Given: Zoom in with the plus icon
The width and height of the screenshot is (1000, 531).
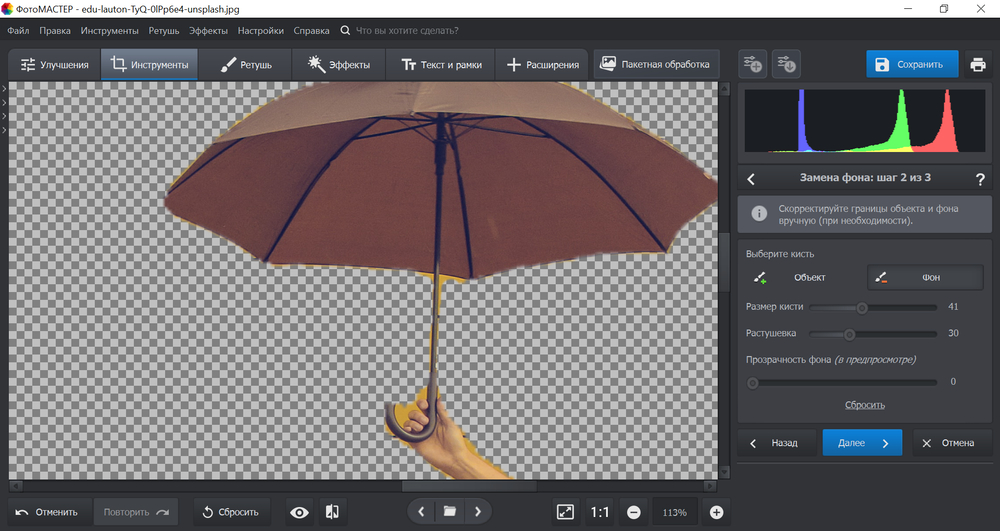Looking at the screenshot, I should click(x=716, y=512).
